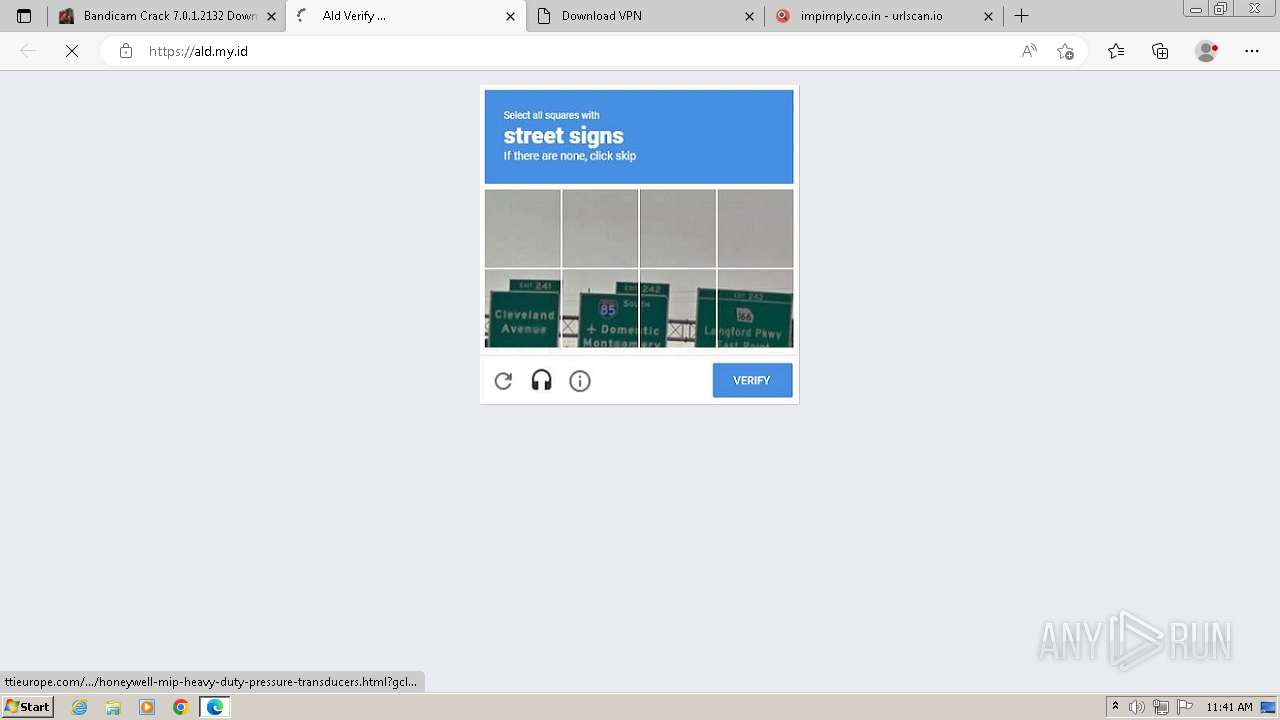Open volume control in tray

pyautogui.click(x=1137, y=707)
